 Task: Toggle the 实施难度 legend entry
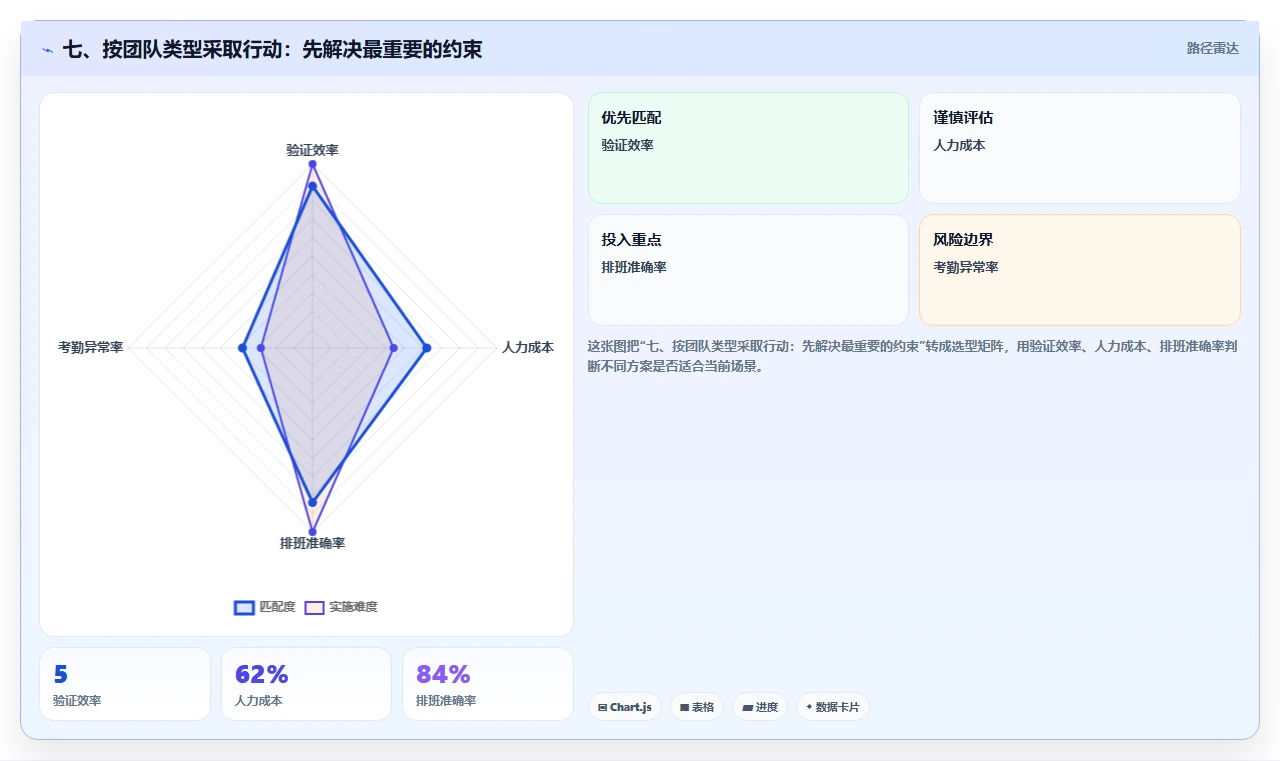(x=341, y=607)
